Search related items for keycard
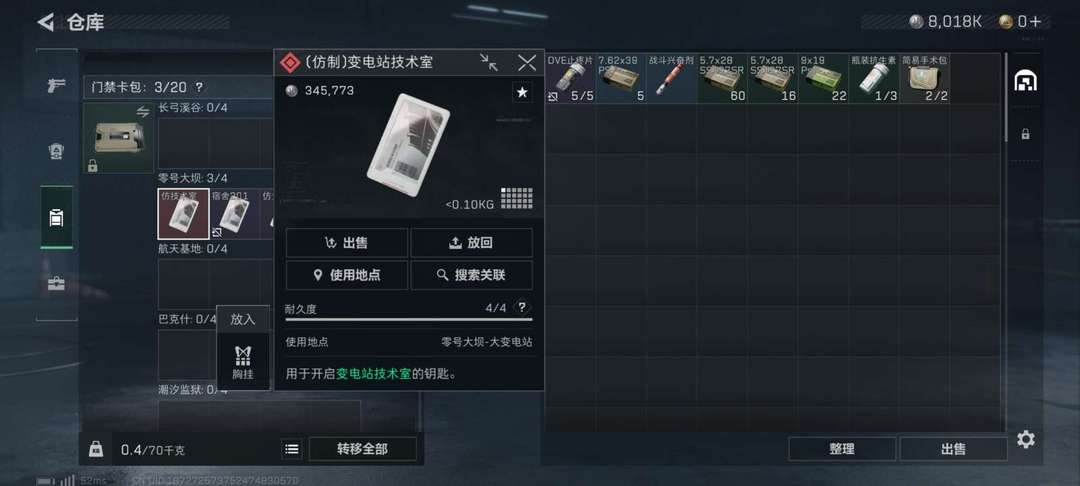 click(x=472, y=275)
